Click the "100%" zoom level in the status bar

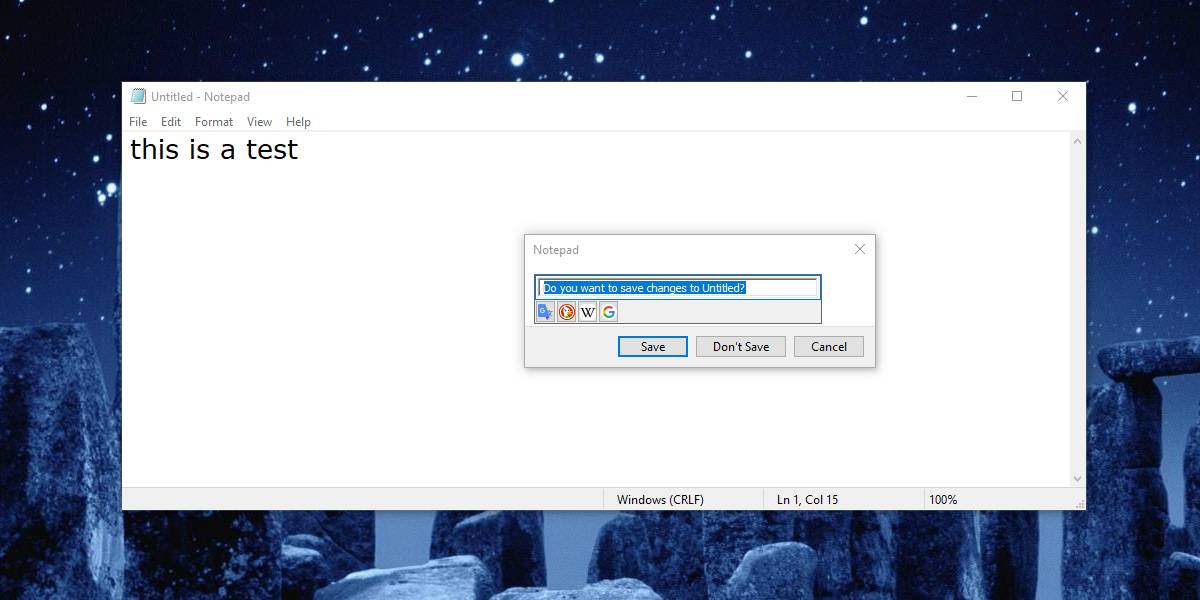(x=943, y=500)
